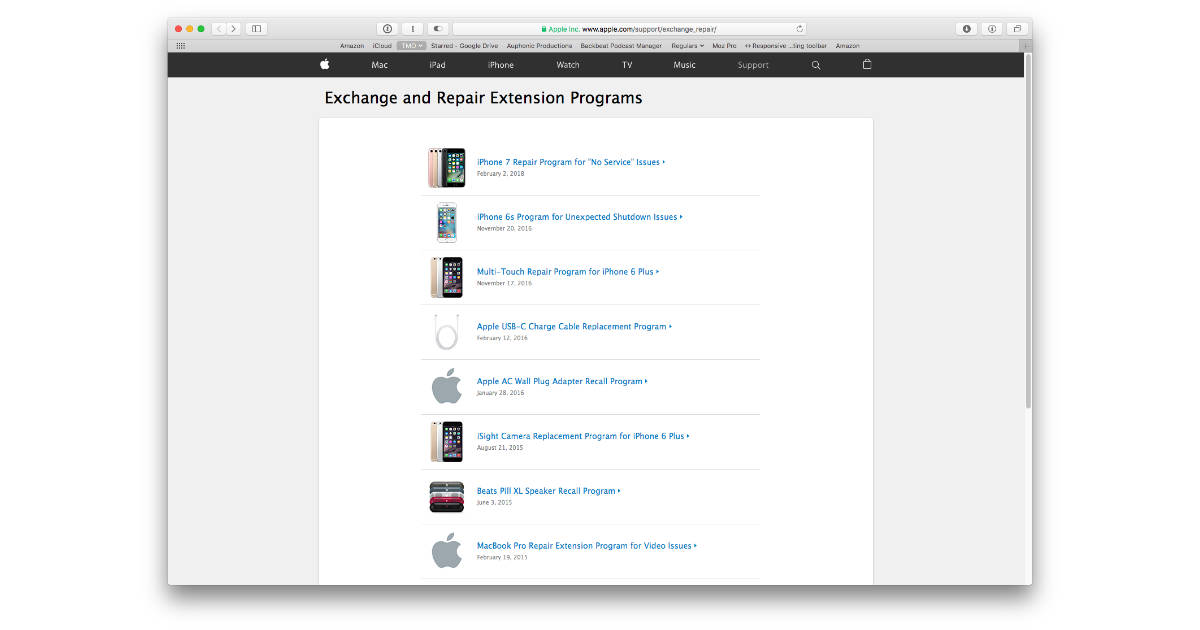Open Multi-Touch Repair Program for iPhone 6 Plus
1200x630 pixels.
568,272
